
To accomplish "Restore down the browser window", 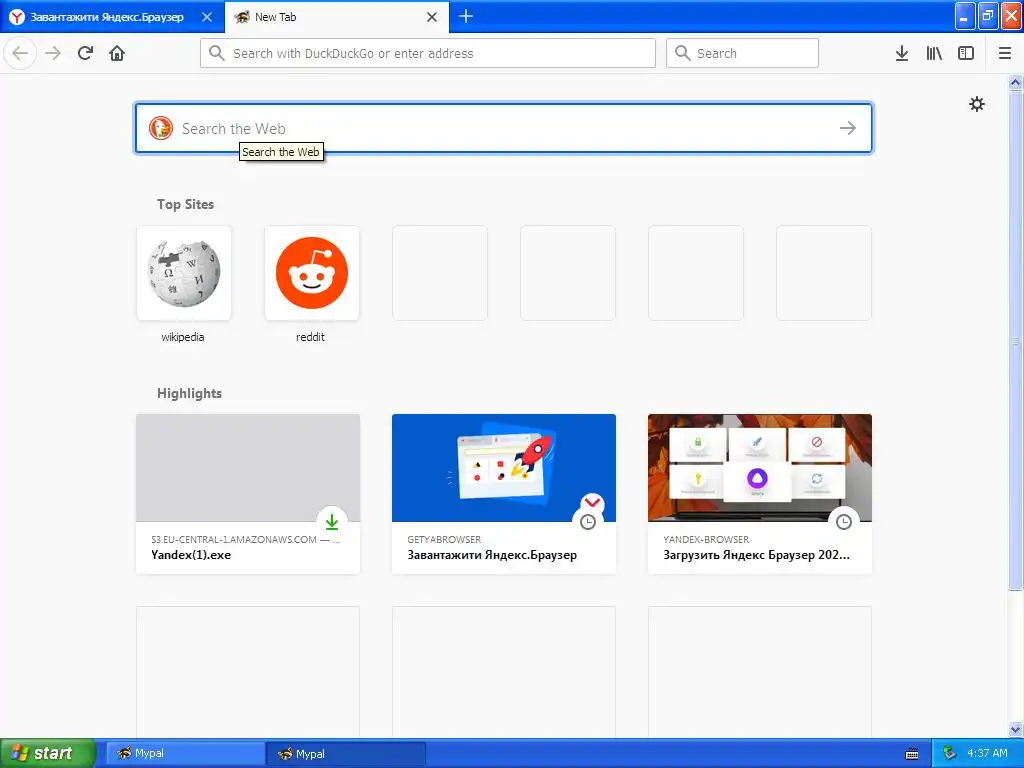I will coord(988,16).
